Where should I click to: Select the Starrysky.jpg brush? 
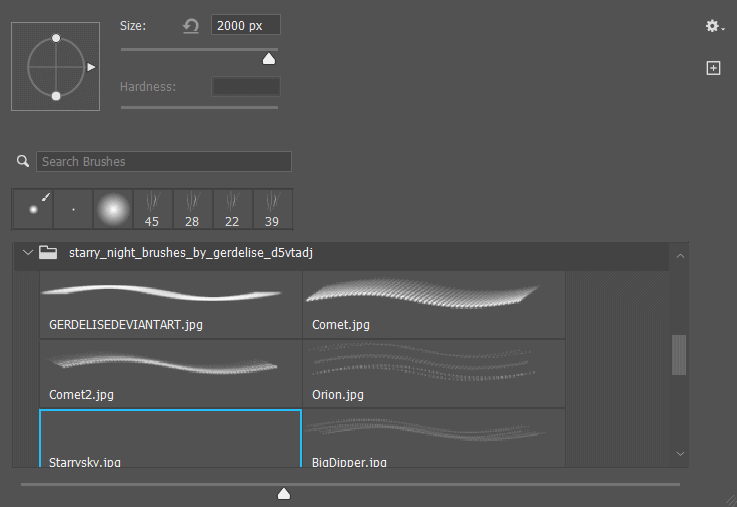pyautogui.click(x=171, y=438)
